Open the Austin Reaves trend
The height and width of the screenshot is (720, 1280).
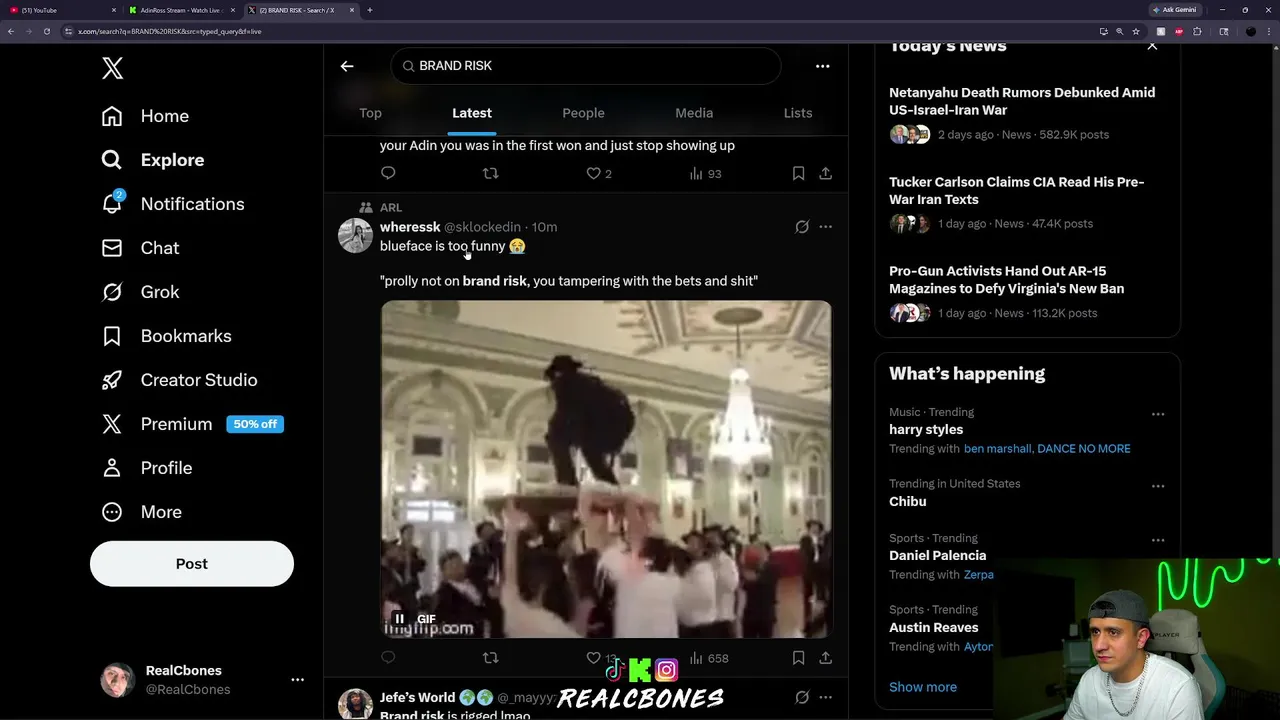[x=934, y=628]
